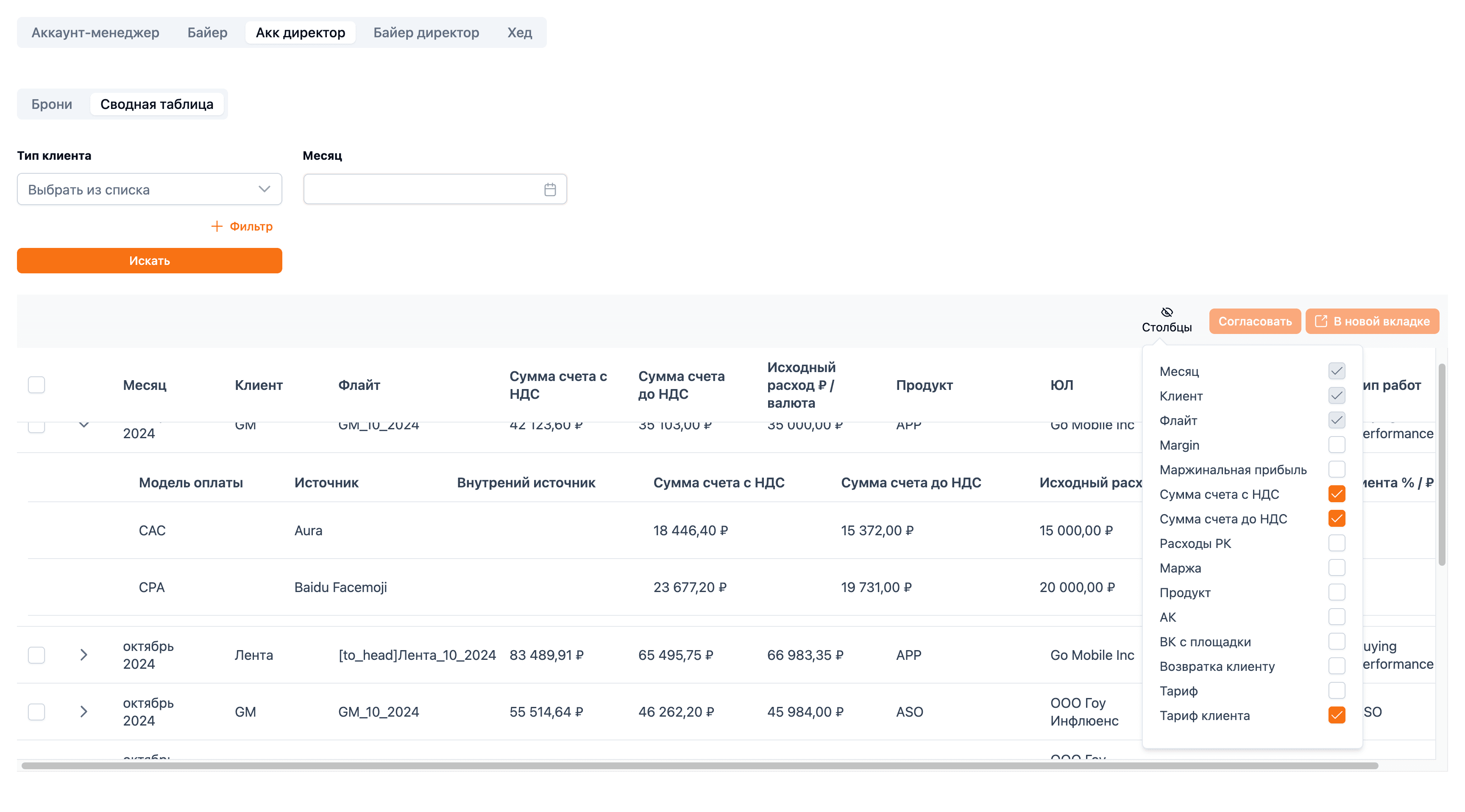Check the Маржа column checkbox

[1337, 567]
